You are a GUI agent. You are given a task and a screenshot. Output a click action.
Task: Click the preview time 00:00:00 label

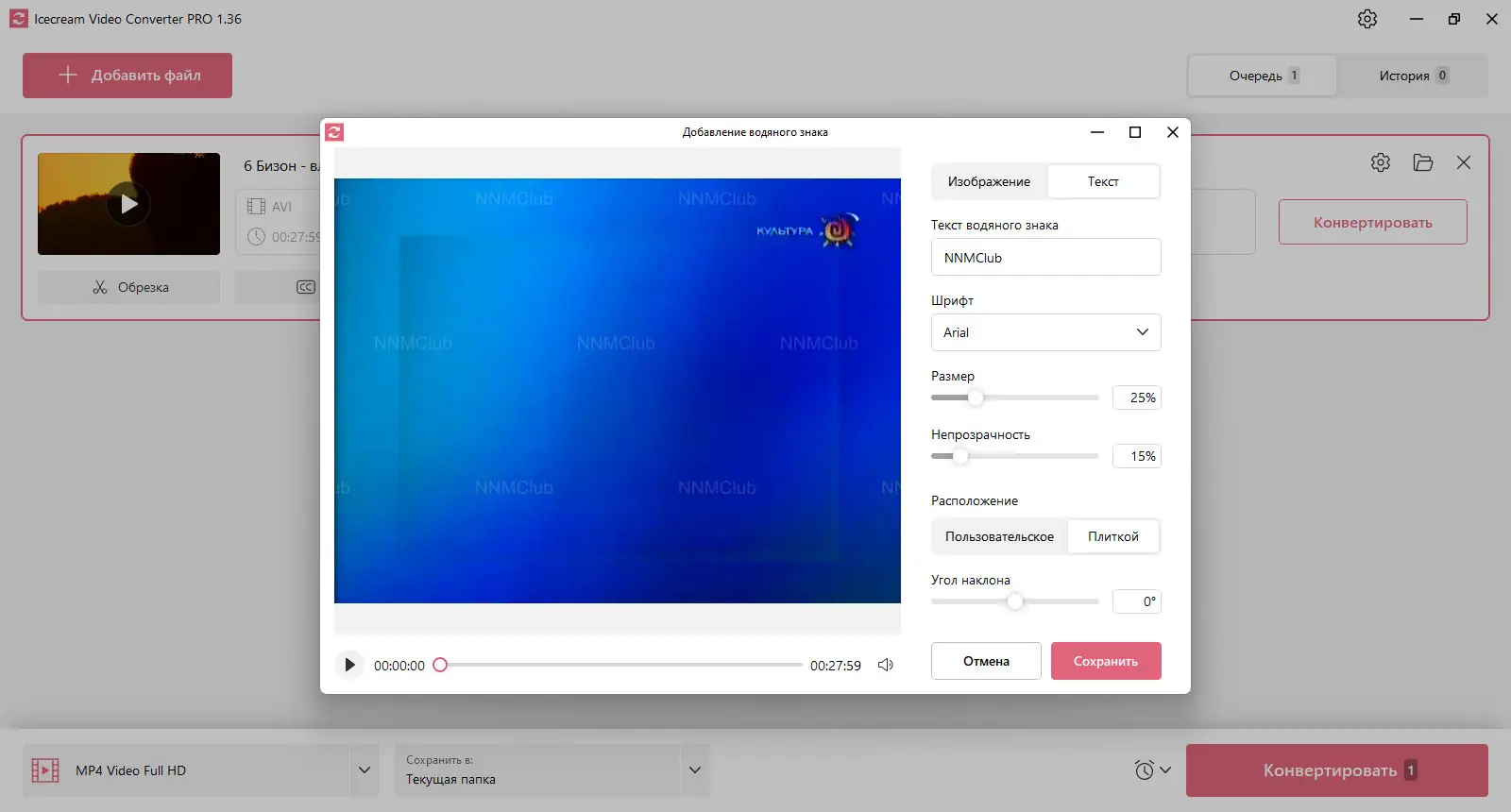pyautogui.click(x=399, y=666)
